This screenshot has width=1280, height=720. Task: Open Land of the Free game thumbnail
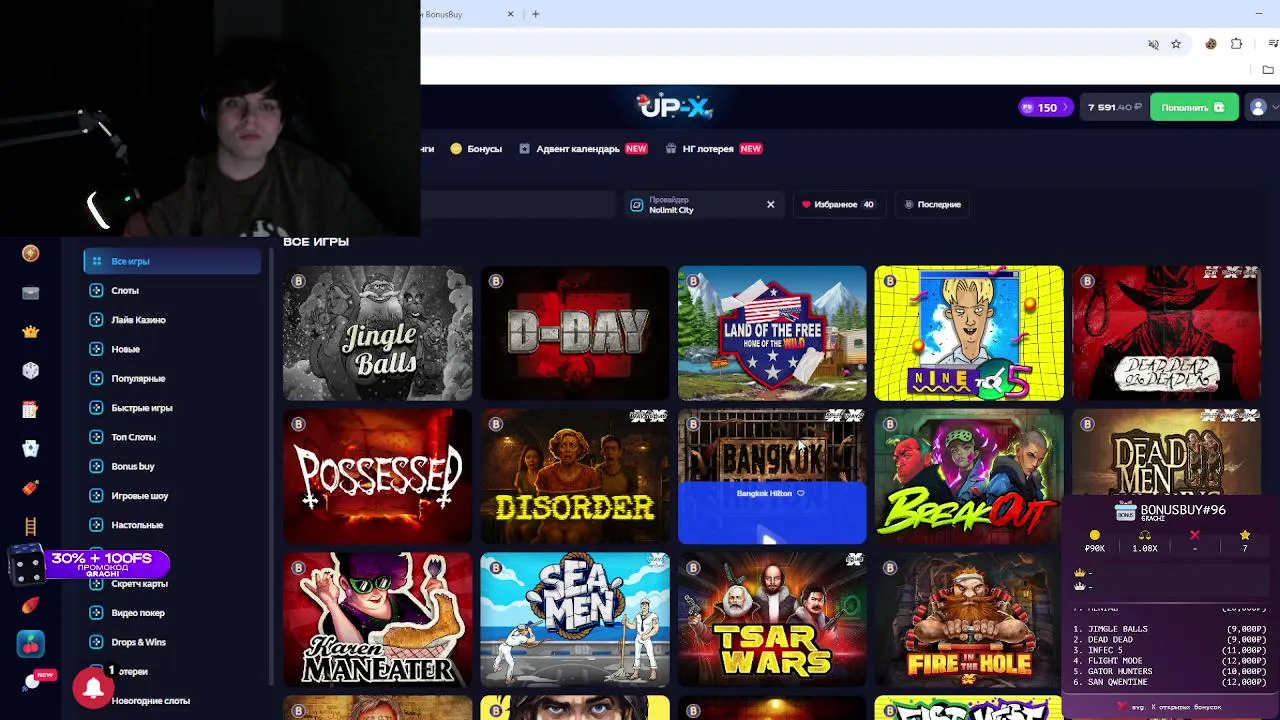click(x=772, y=333)
